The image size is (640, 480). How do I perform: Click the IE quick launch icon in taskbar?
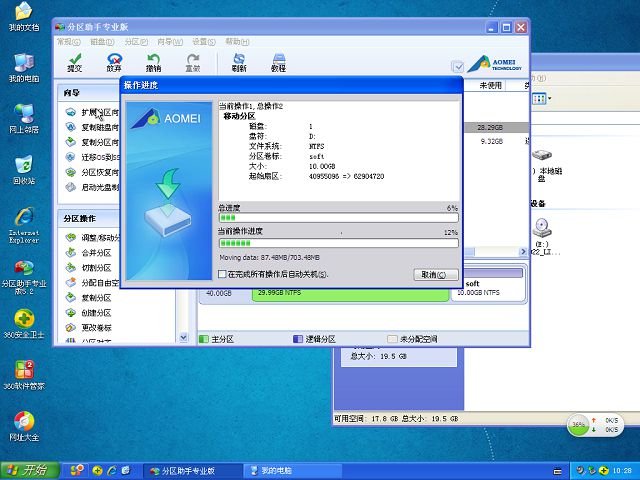point(112,471)
